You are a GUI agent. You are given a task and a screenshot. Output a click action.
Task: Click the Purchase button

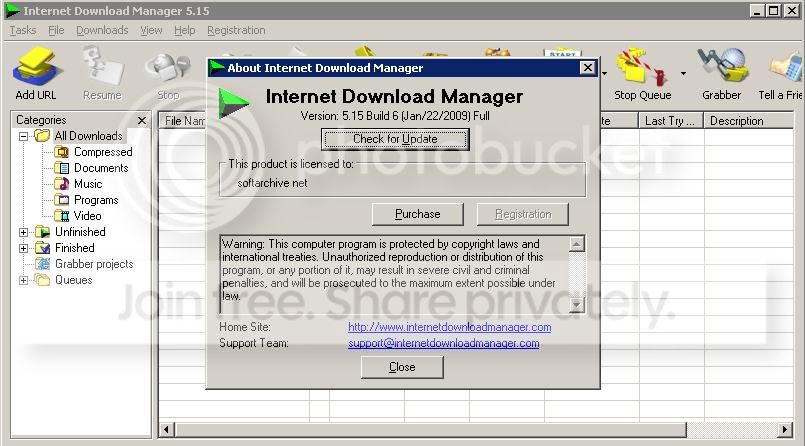(x=417, y=214)
